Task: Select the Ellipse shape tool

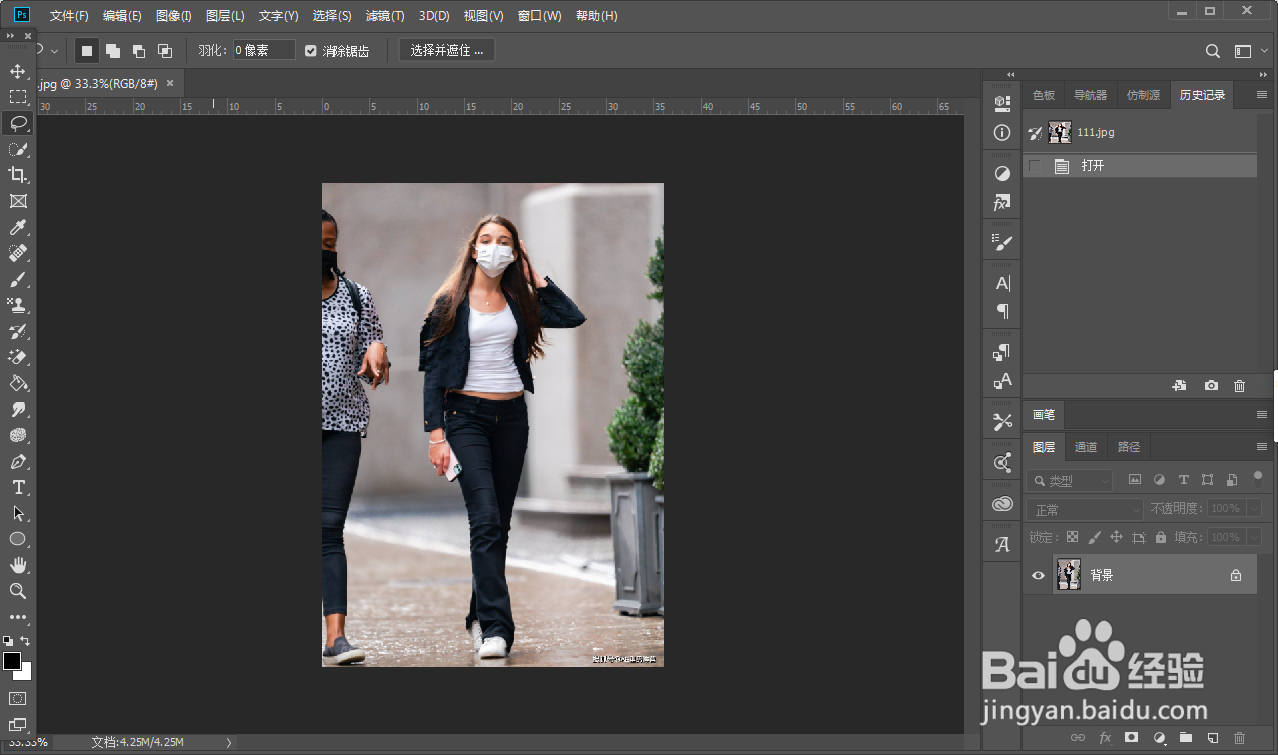Action: coord(18,539)
